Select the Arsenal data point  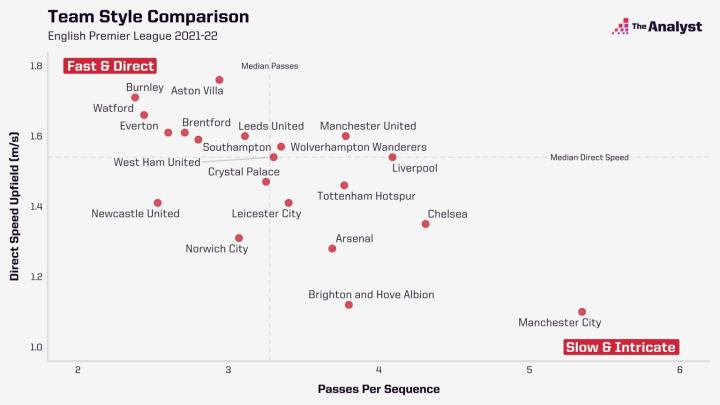[332, 249]
